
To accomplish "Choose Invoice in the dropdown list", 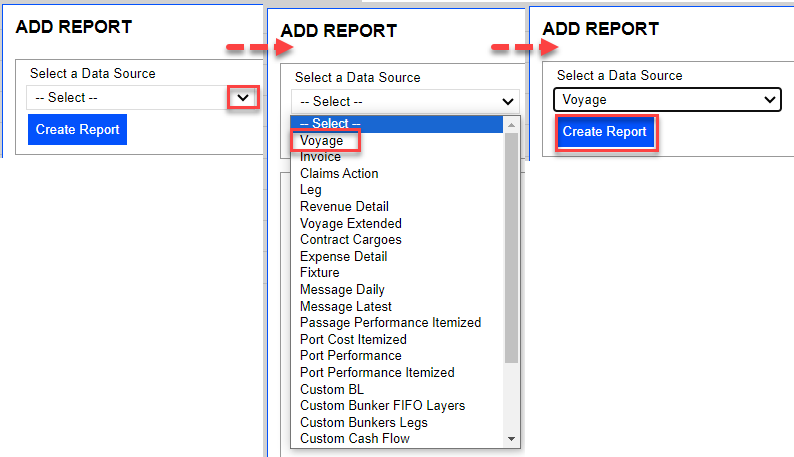I will (x=320, y=157).
